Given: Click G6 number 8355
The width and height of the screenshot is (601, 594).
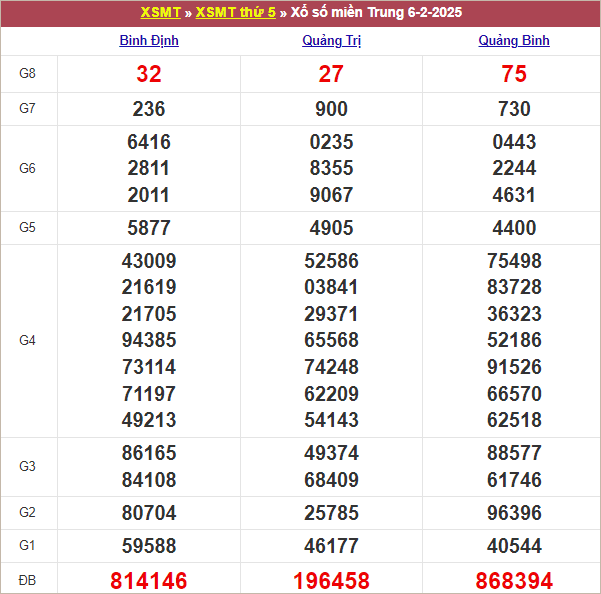Looking at the screenshot, I should [331, 168].
